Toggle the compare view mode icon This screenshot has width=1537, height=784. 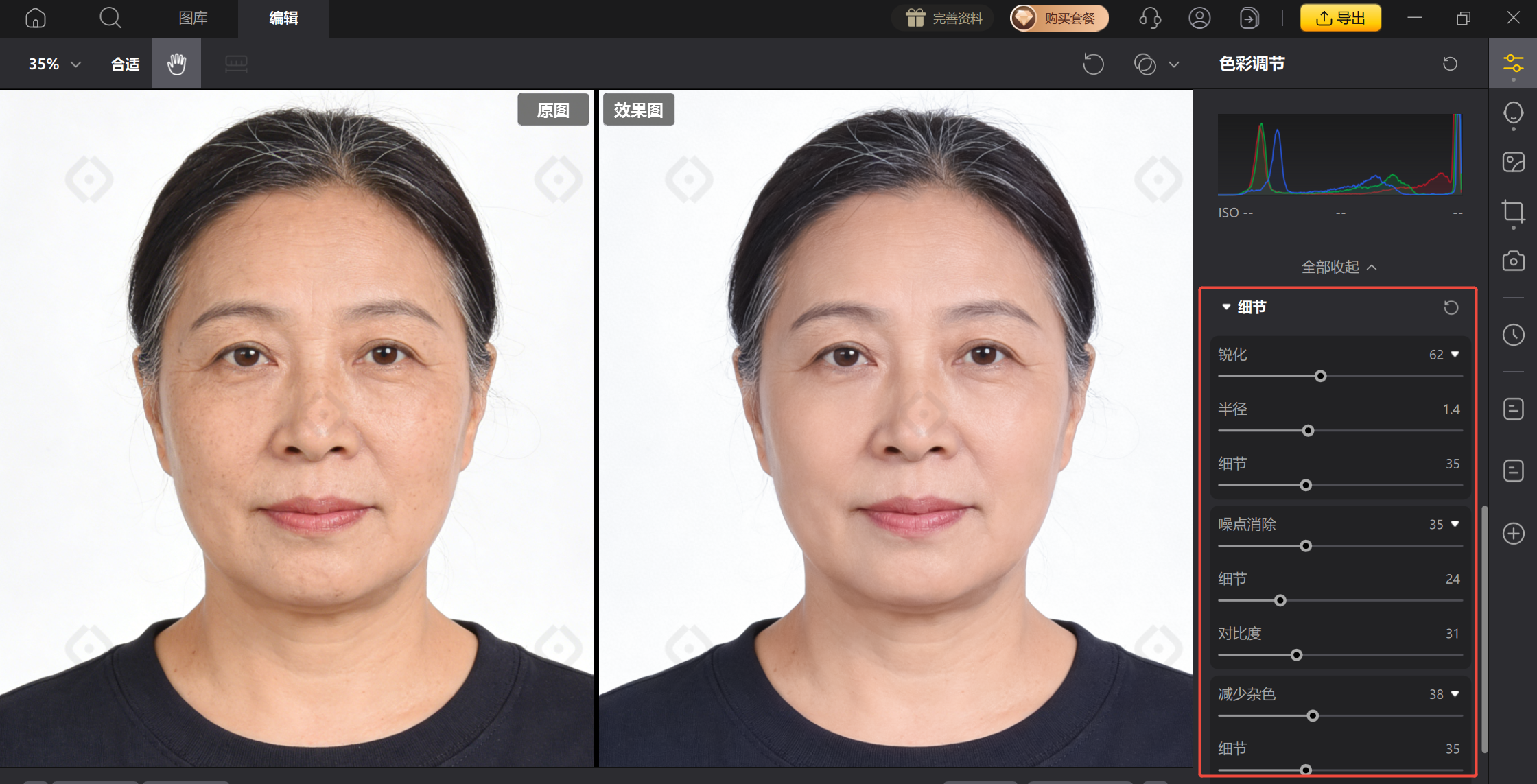[1145, 64]
